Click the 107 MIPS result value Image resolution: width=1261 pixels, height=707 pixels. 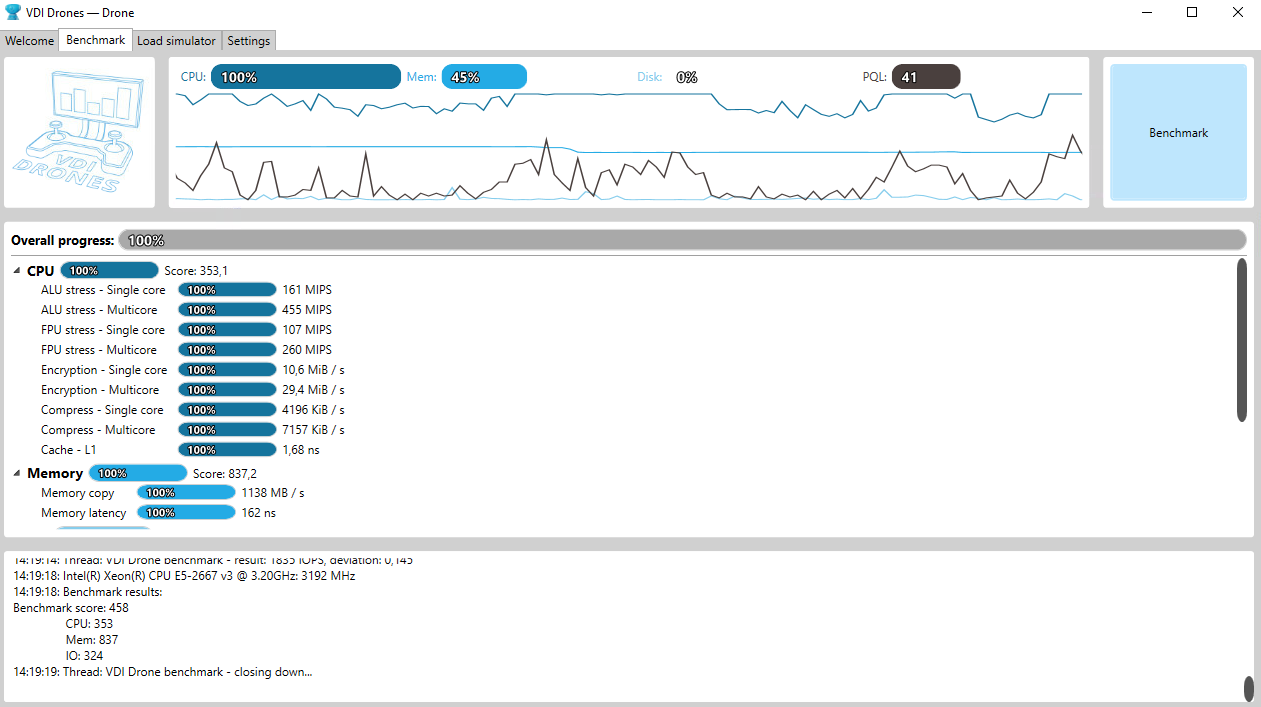[x=307, y=330]
